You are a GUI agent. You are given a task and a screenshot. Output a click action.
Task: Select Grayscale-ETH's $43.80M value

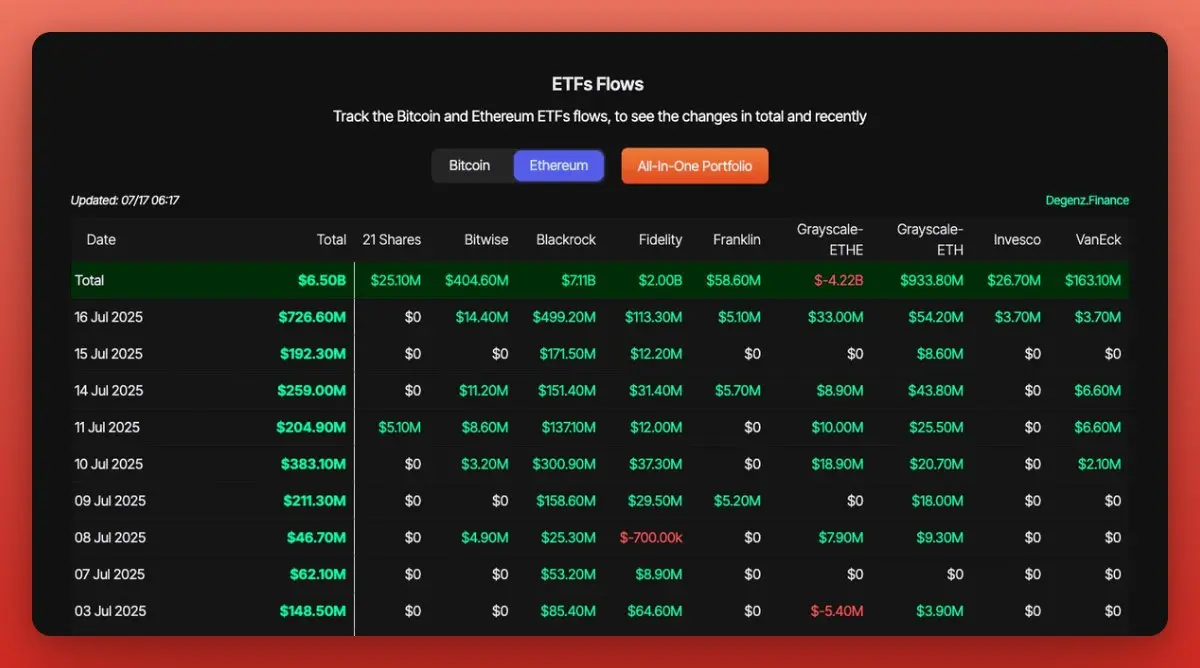(936, 390)
